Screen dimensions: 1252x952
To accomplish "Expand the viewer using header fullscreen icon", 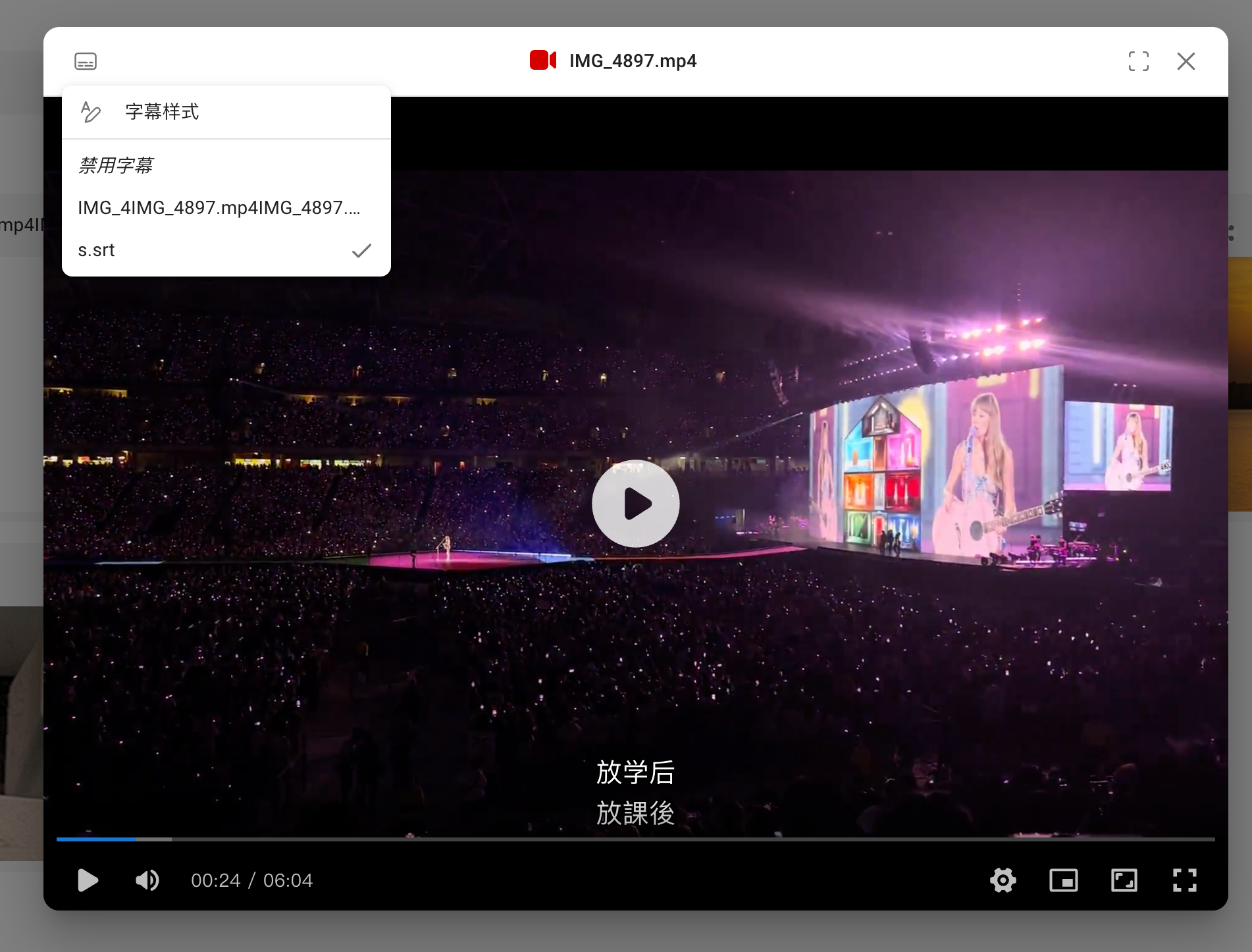I will (x=1138, y=61).
